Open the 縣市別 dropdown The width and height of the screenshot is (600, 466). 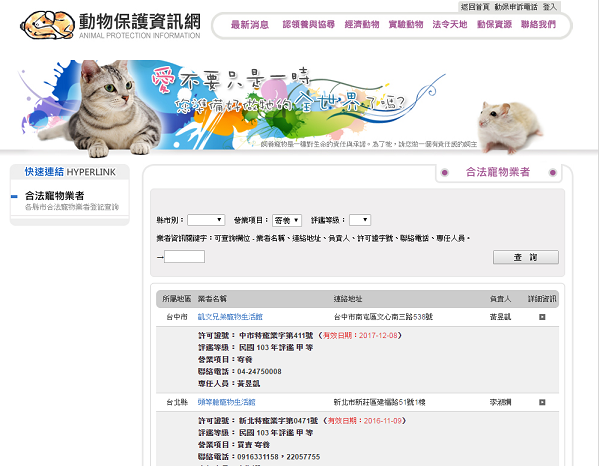pyautogui.click(x=206, y=220)
